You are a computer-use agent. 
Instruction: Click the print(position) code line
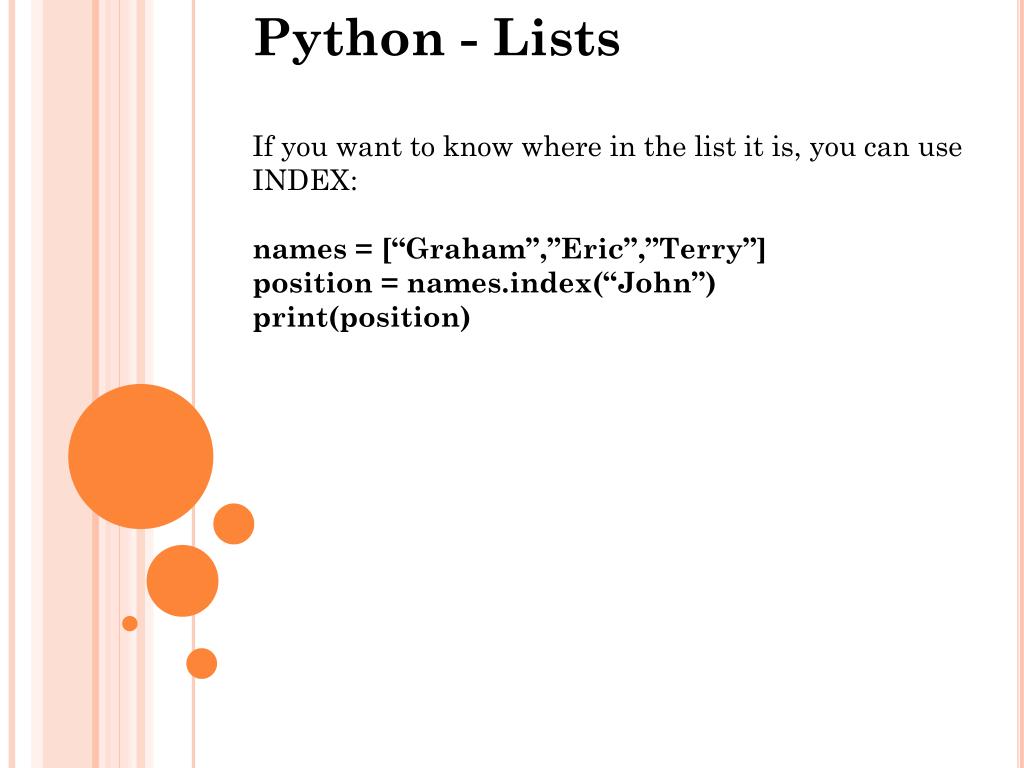tap(361, 318)
